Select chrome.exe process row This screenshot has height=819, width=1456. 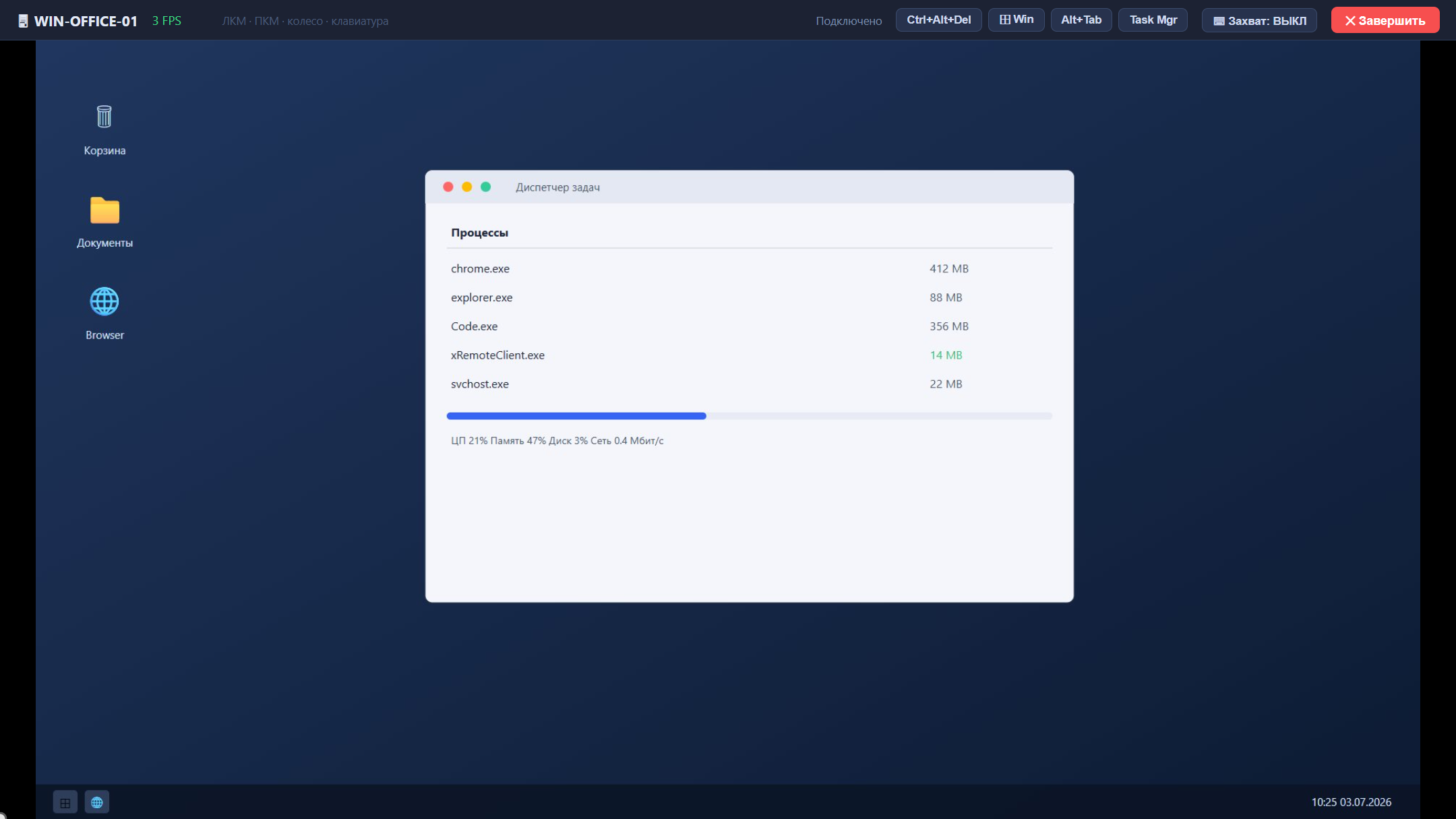pos(749,268)
